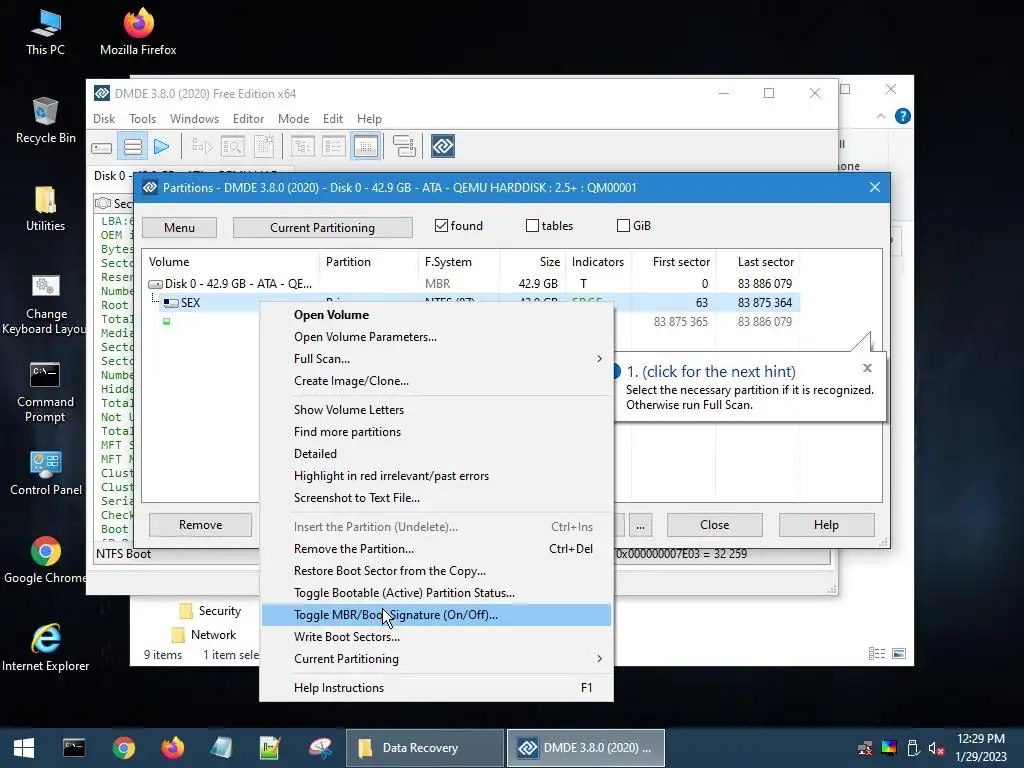Click Firefox icon in the taskbar
The image size is (1024, 768).
coord(172,748)
